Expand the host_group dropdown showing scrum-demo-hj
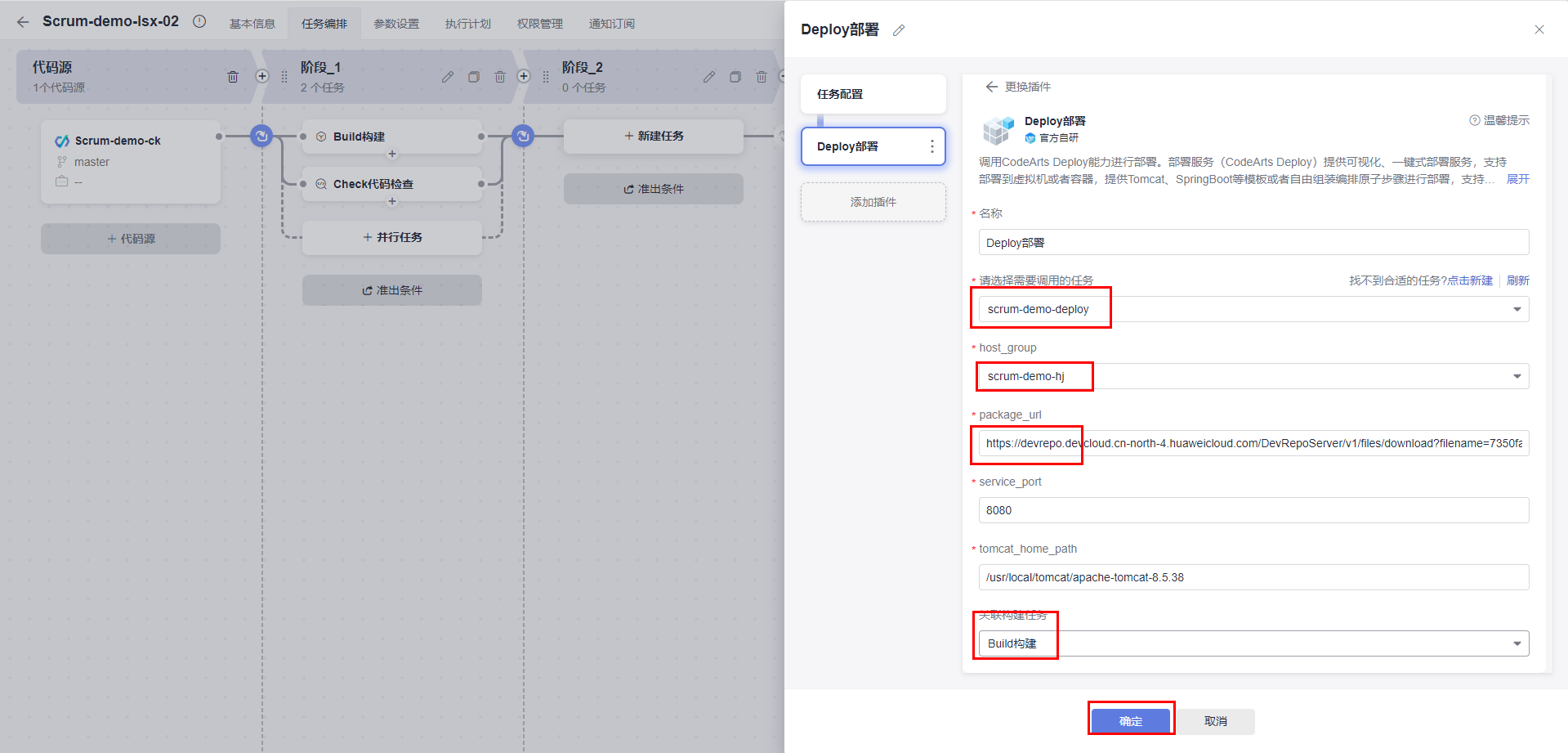 pyautogui.click(x=1253, y=376)
